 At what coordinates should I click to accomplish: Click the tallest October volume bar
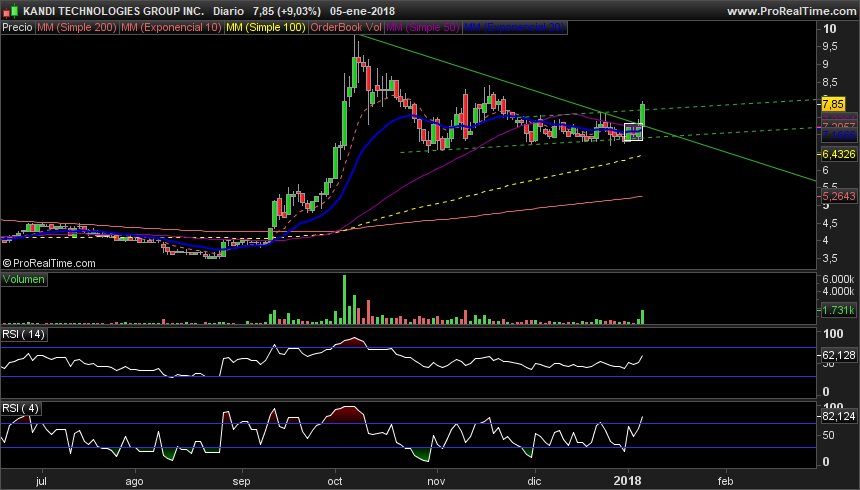click(344, 300)
